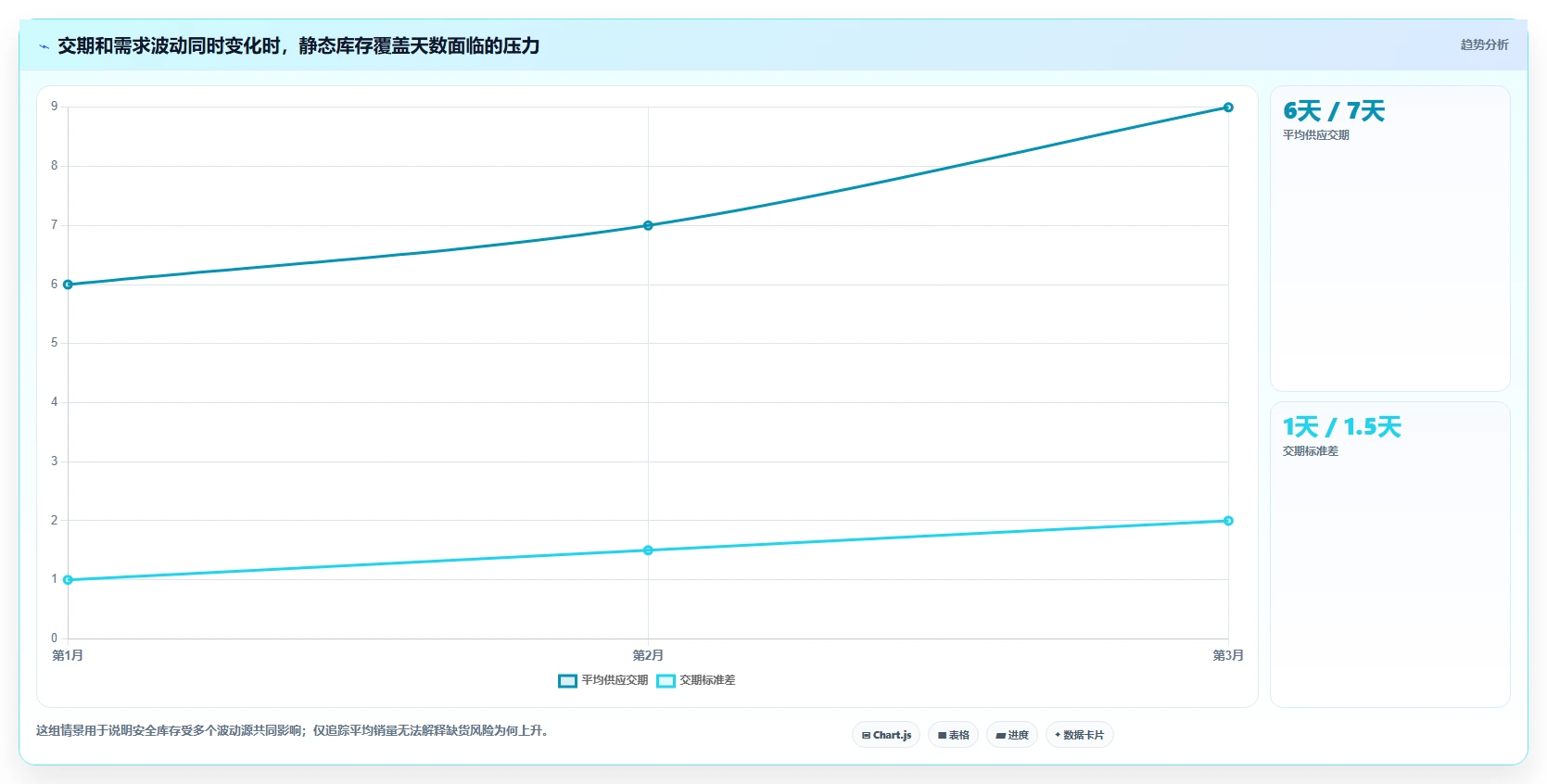Click the 1天 / 1.5天 card value

(1341, 427)
